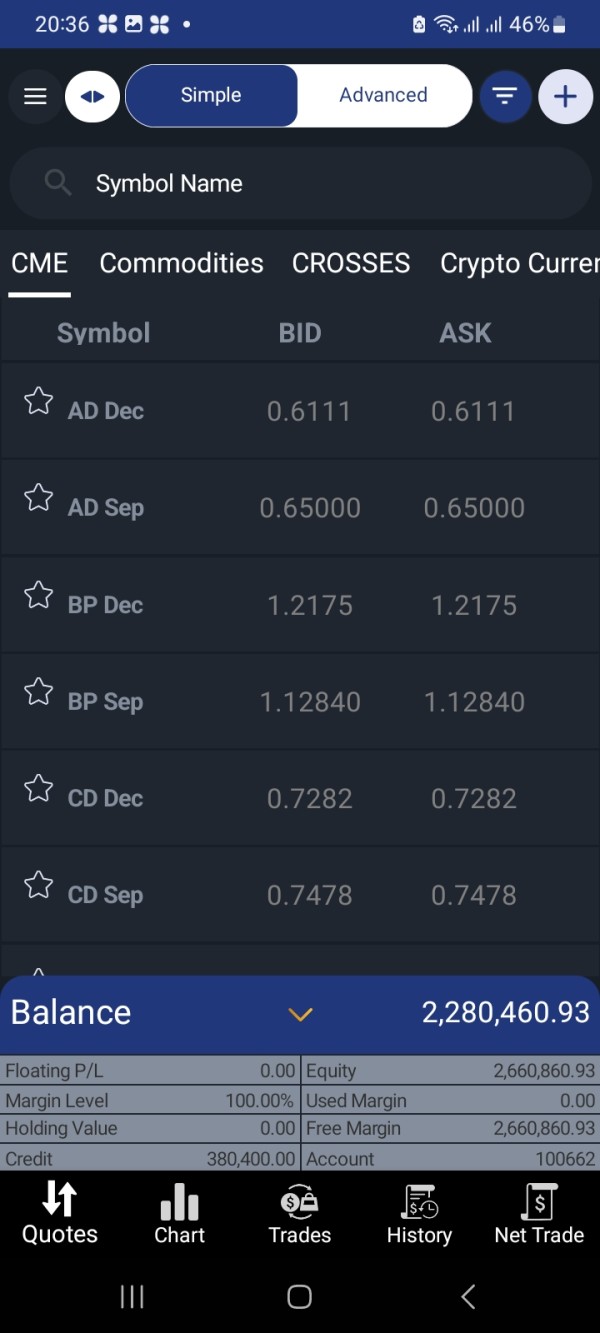Star the CD Dec symbol
Screen dimensions: 600x1333
[x=38, y=789]
